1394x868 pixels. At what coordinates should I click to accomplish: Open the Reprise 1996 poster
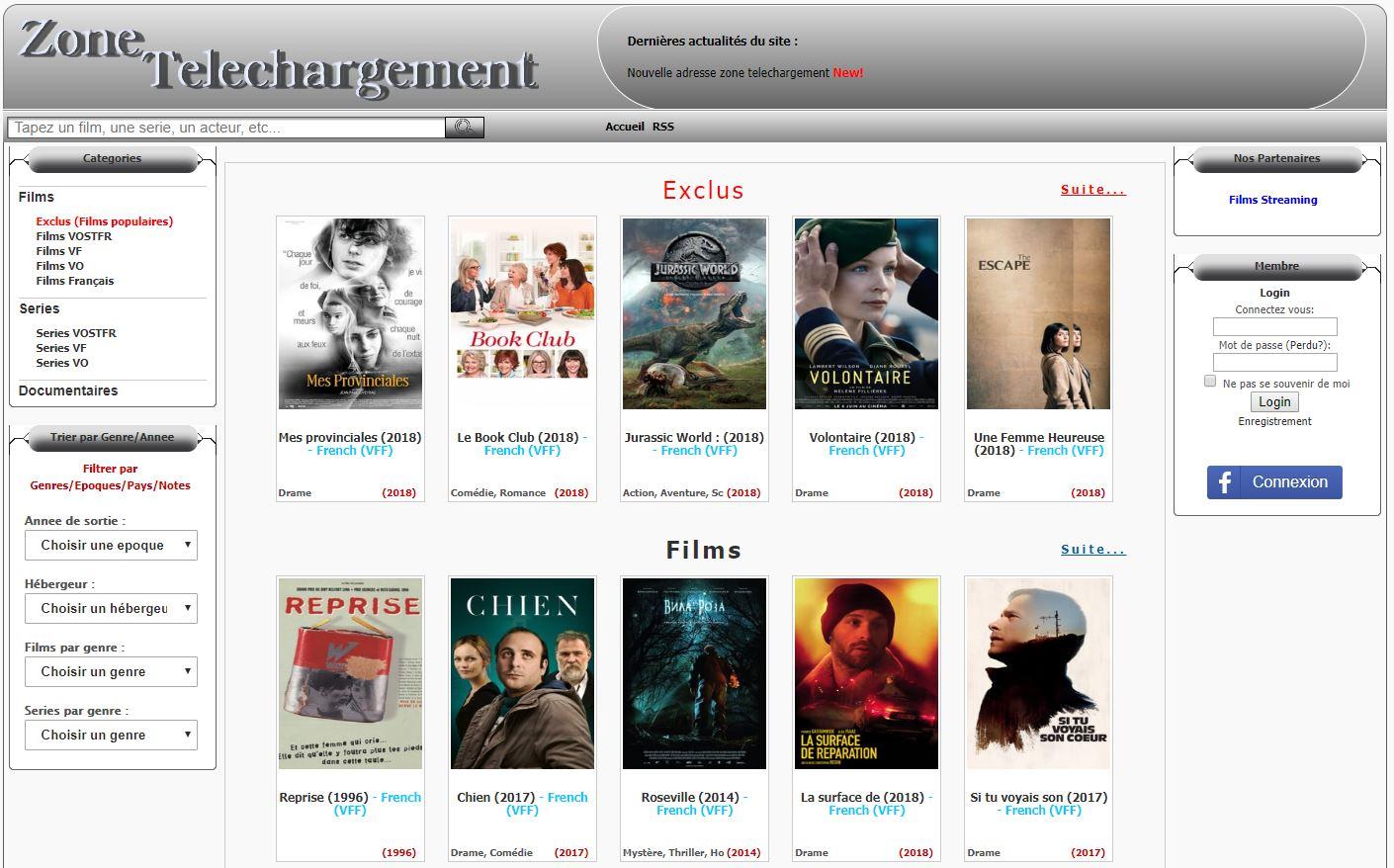(x=350, y=673)
